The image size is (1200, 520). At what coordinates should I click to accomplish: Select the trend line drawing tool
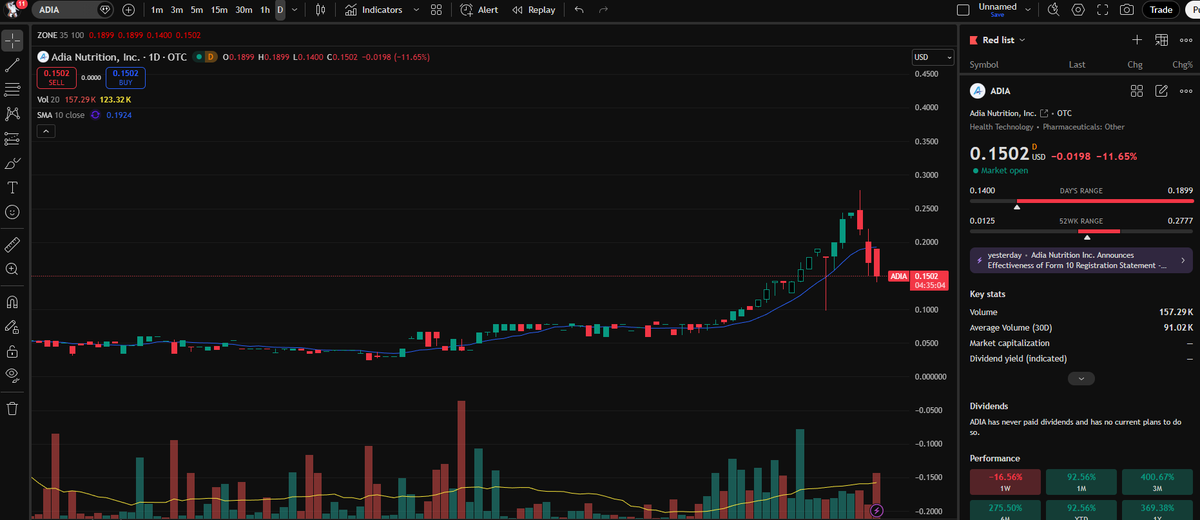tap(12, 65)
